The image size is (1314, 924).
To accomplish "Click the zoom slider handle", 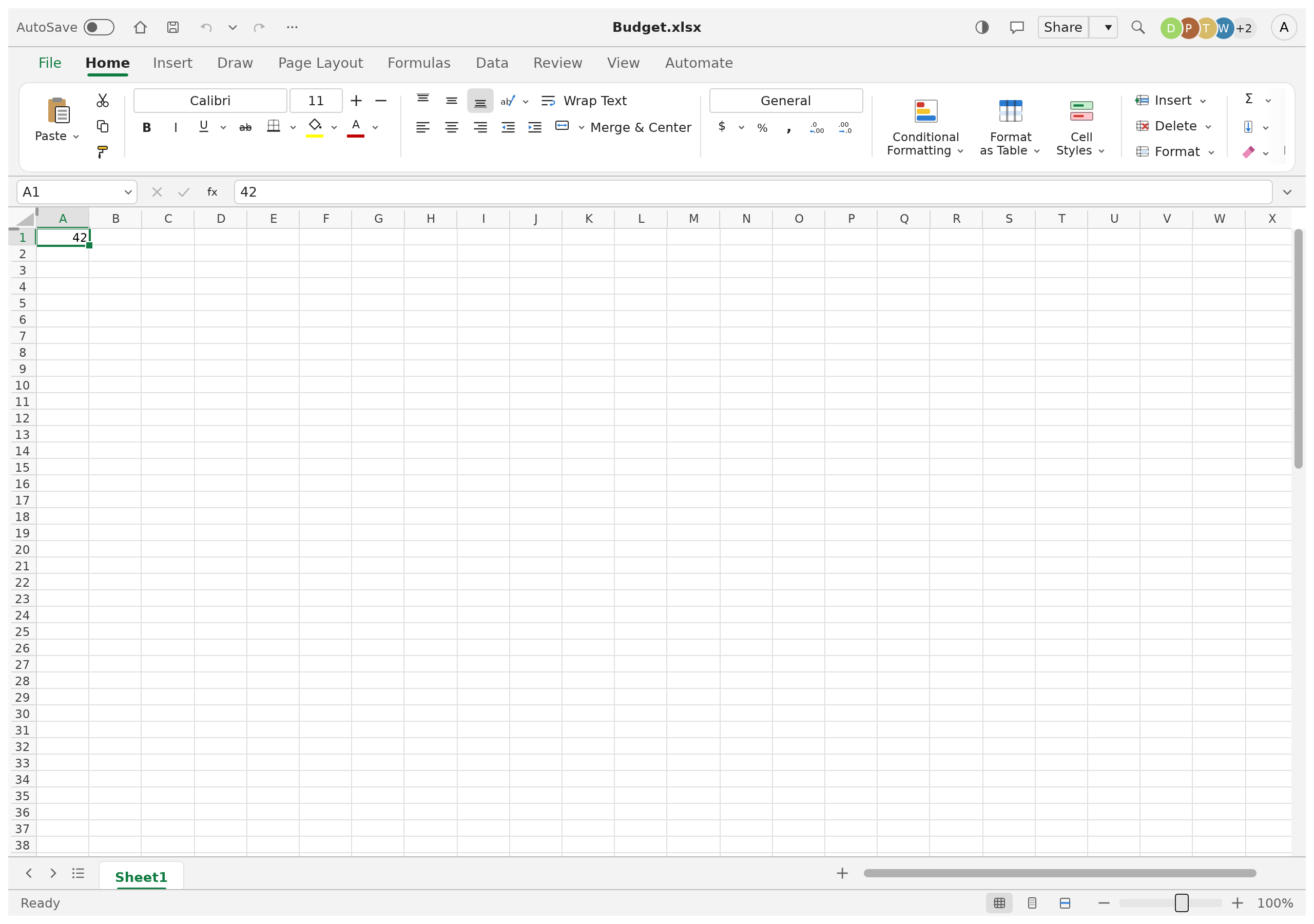I will (1182, 903).
